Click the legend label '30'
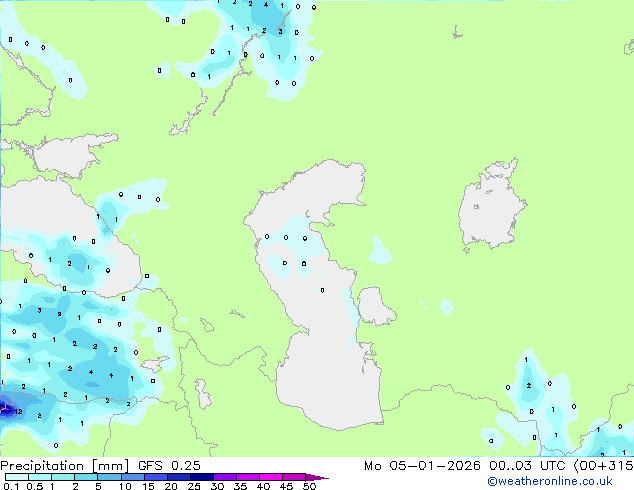 coord(217,486)
